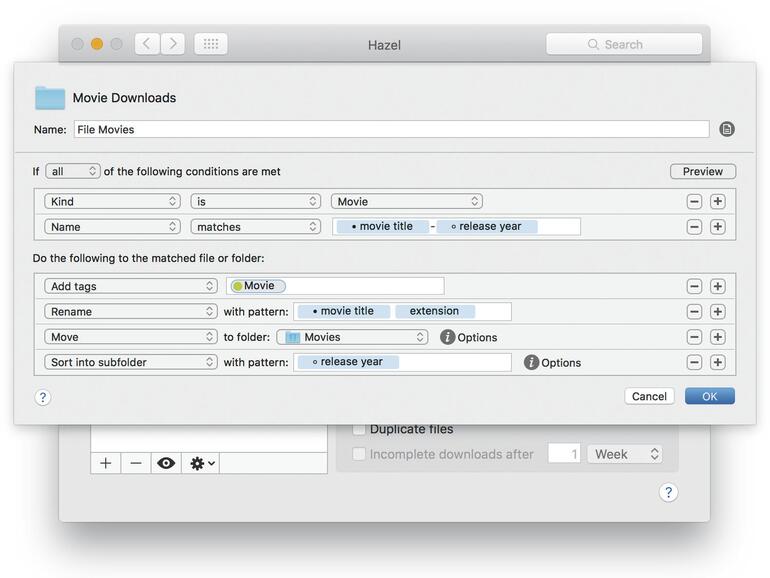Select release year token in Name pattern
770x578 pixels.
[487, 226]
